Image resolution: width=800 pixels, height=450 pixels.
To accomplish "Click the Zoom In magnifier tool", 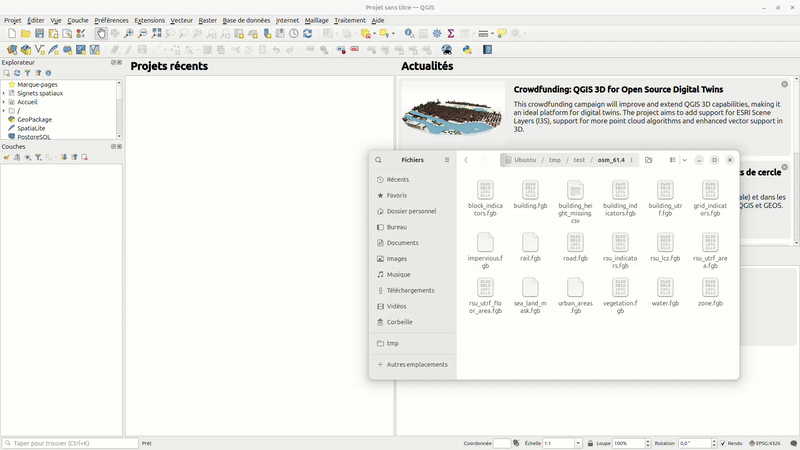I will coord(129,34).
